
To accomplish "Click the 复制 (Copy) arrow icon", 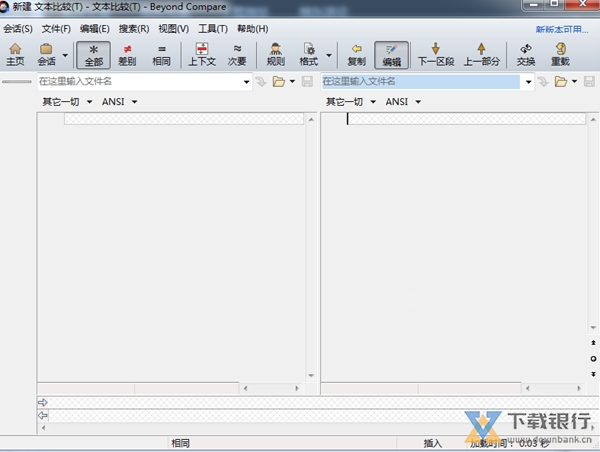I will point(356,54).
